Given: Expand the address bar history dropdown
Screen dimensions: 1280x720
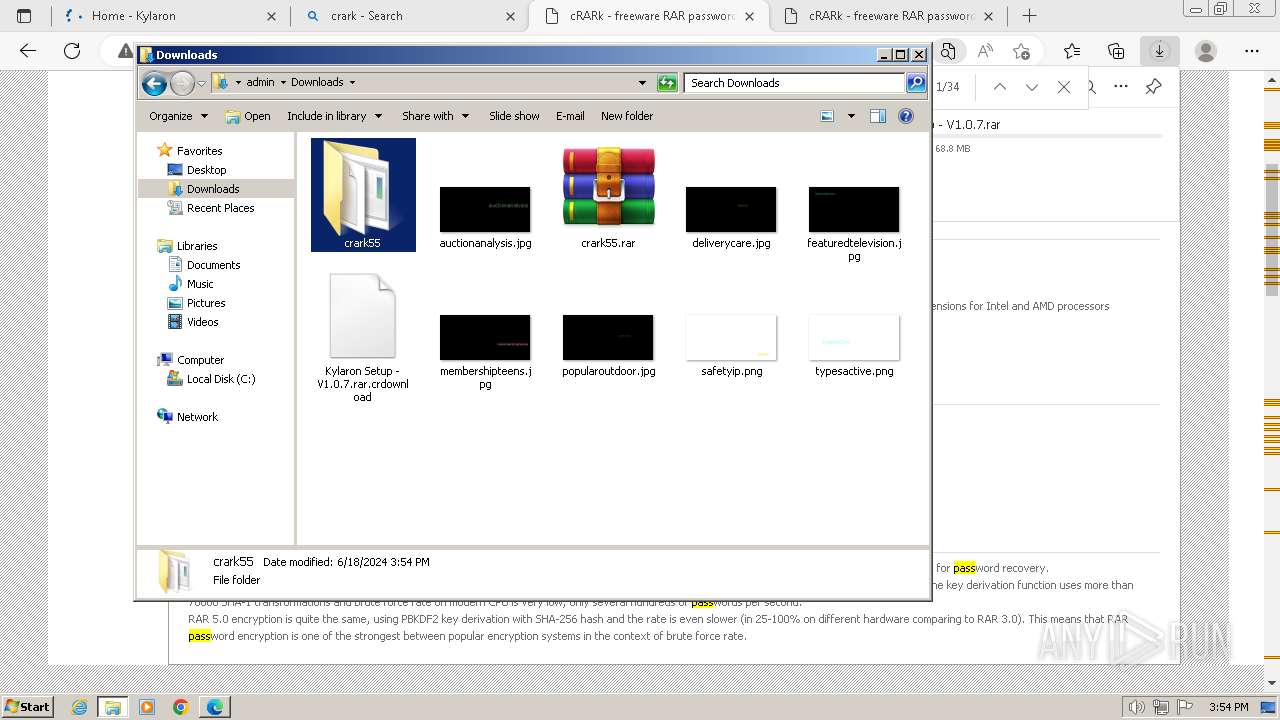Looking at the screenshot, I should pos(642,83).
